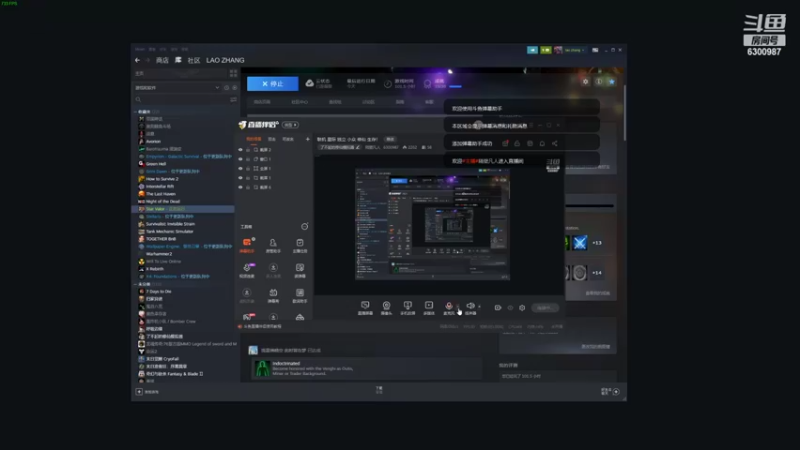Select Will To Live Online game
The width and height of the screenshot is (800, 450).
(163, 261)
